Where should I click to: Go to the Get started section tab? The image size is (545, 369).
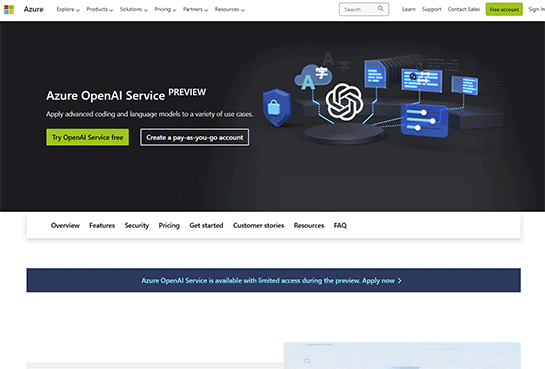point(206,226)
